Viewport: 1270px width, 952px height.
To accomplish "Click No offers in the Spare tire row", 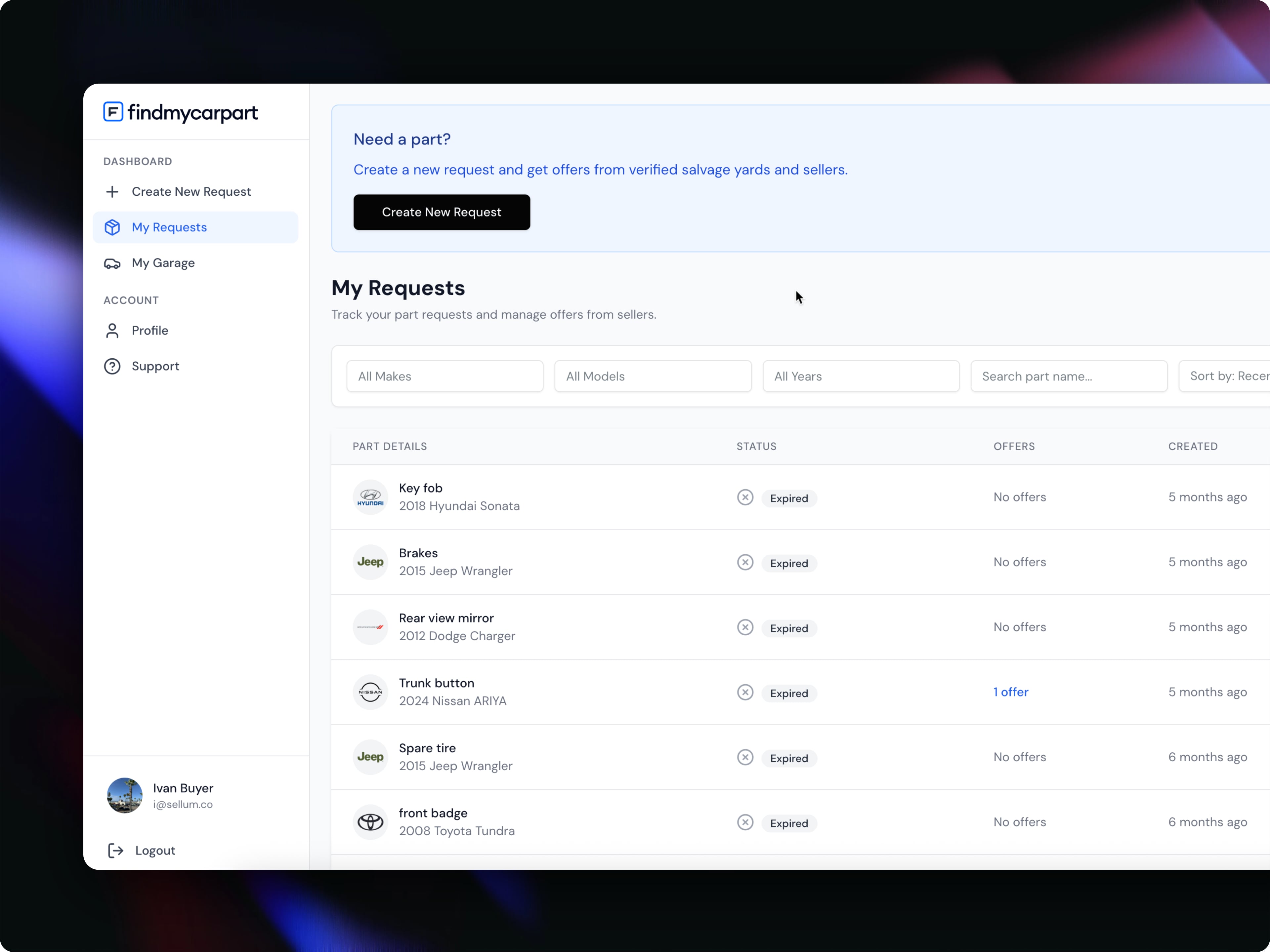I will 1020,758.
